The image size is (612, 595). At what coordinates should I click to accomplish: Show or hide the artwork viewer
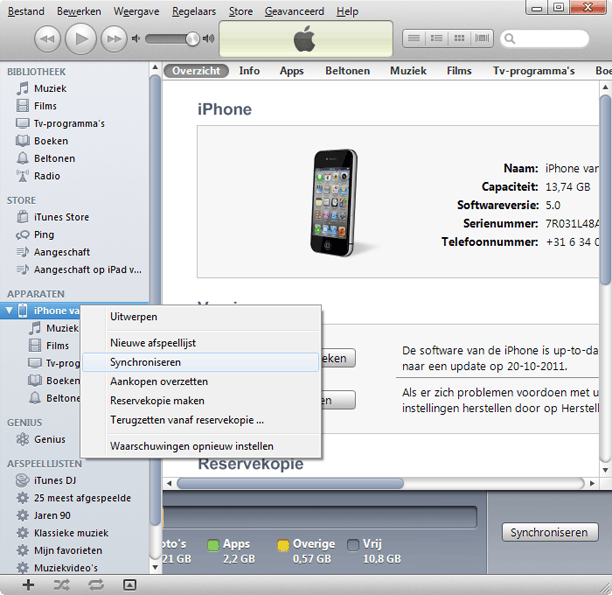tap(129, 584)
